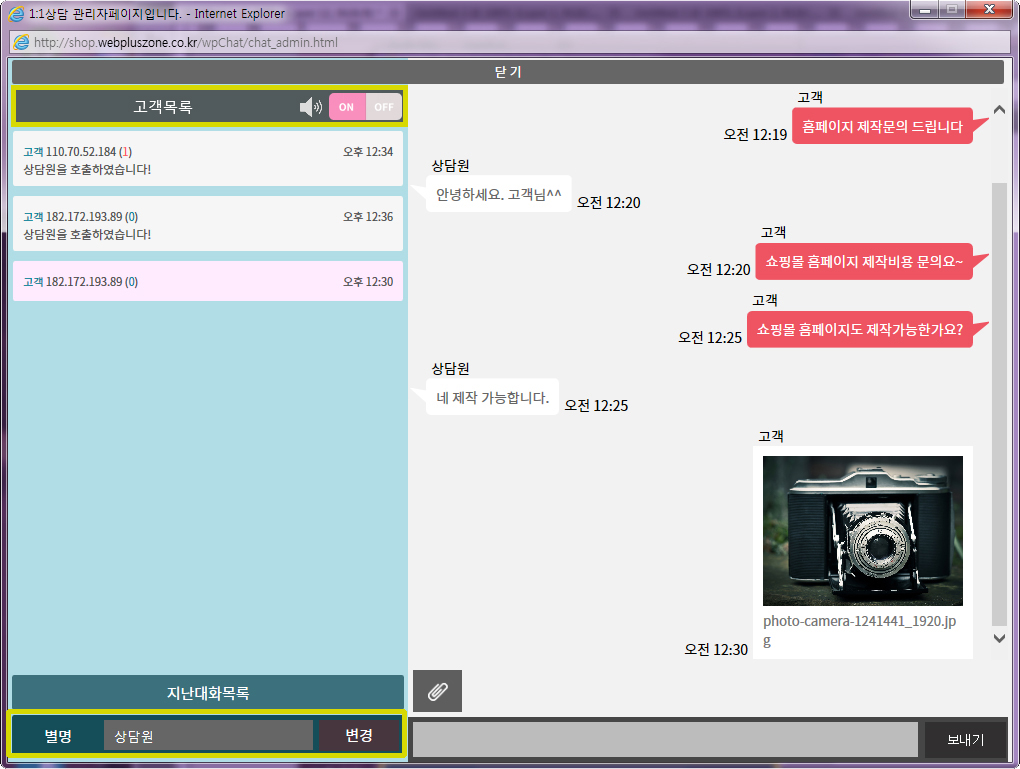Click the Internet Explorer icon in title bar
The image size is (1020, 769).
[16, 14]
